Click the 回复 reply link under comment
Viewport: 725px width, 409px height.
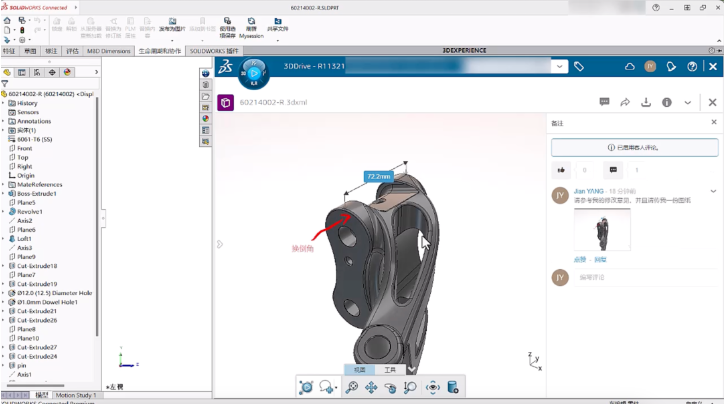point(600,260)
